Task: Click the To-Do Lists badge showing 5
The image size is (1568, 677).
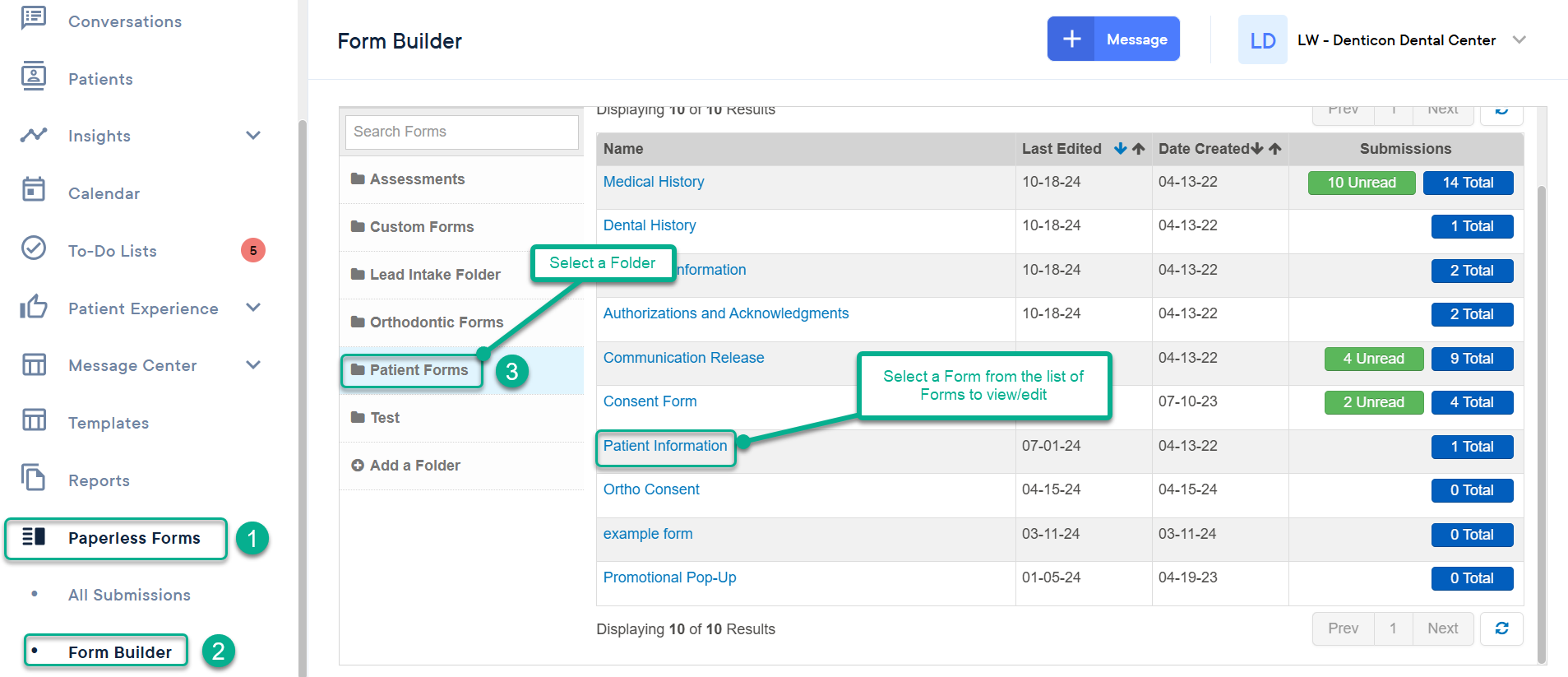Action: (x=253, y=250)
